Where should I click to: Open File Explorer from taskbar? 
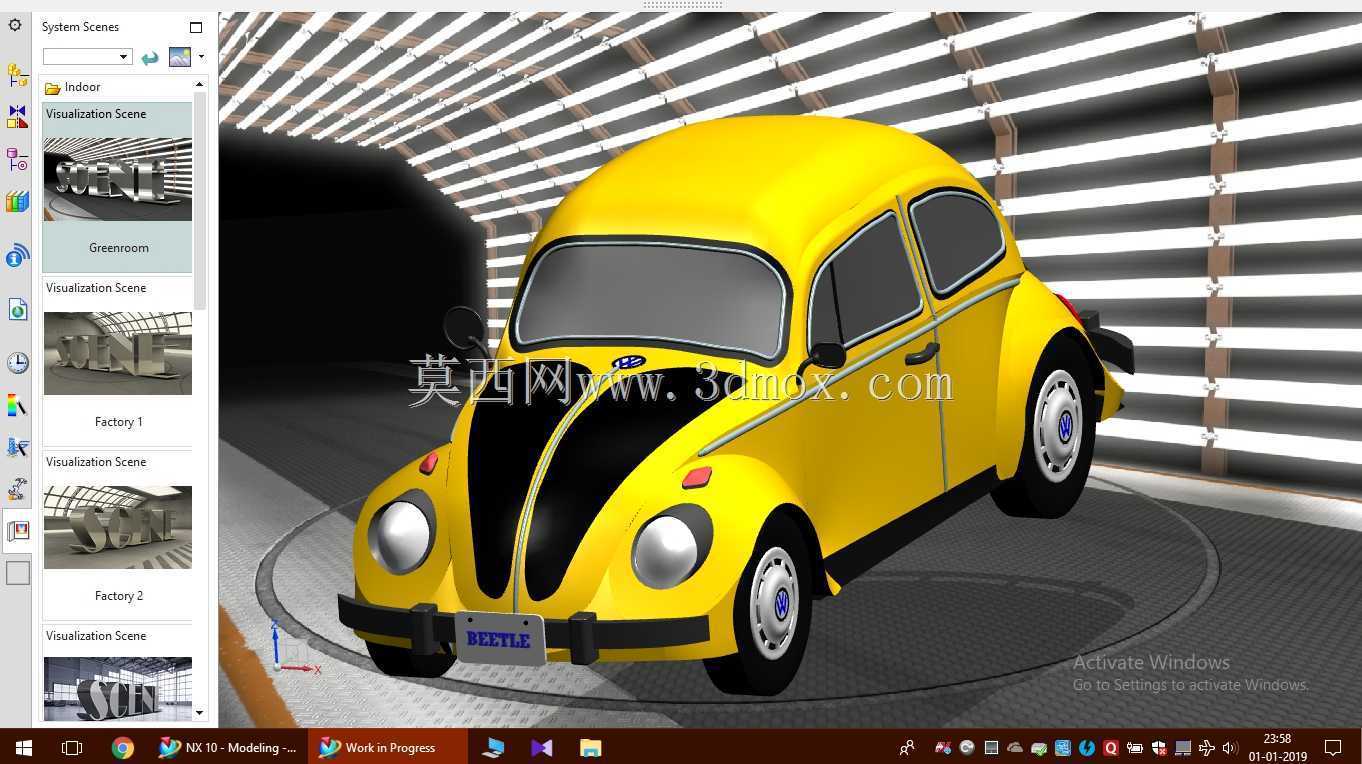(x=590, y=747)
